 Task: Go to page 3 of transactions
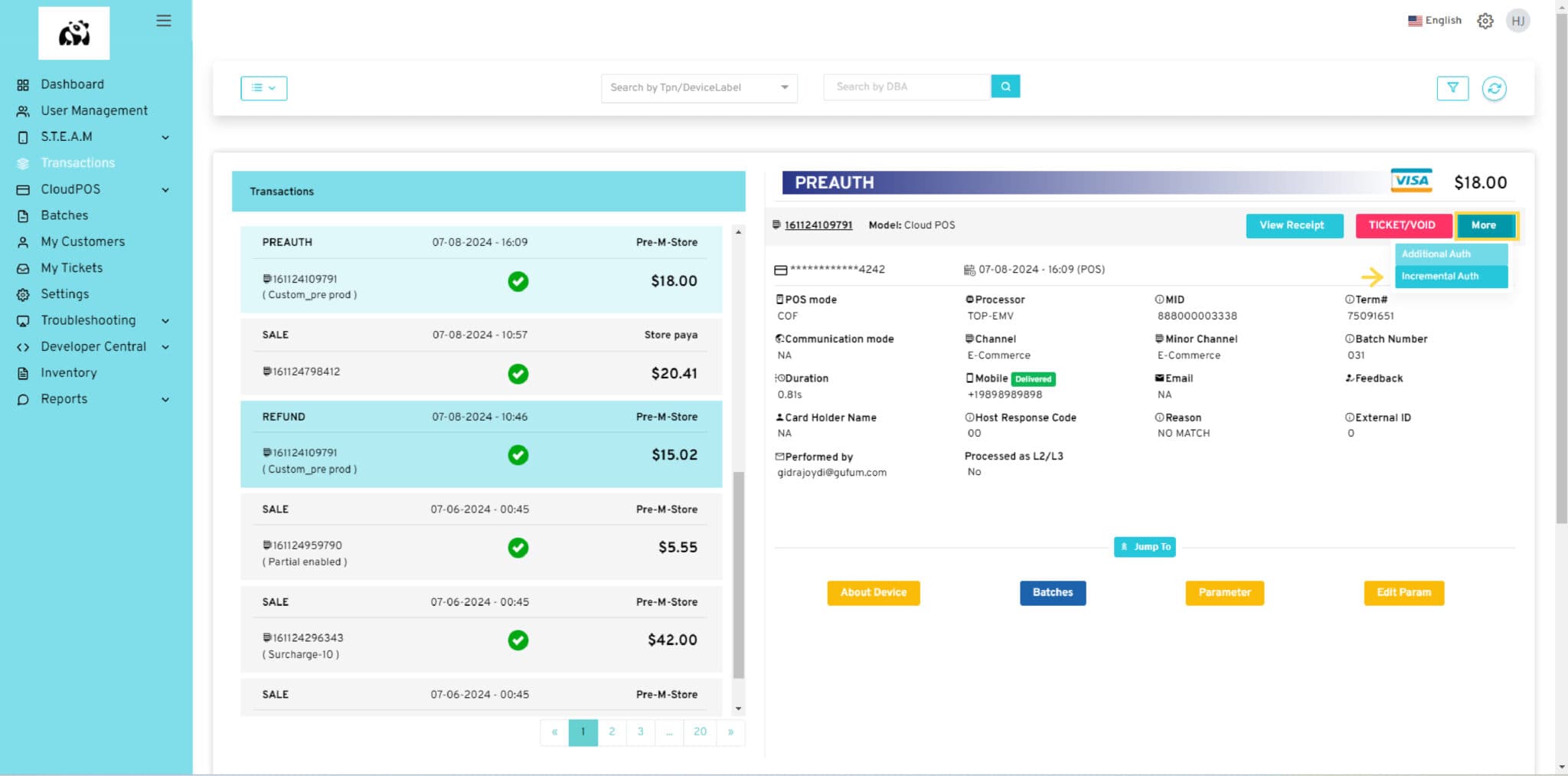tap(641, 732)
